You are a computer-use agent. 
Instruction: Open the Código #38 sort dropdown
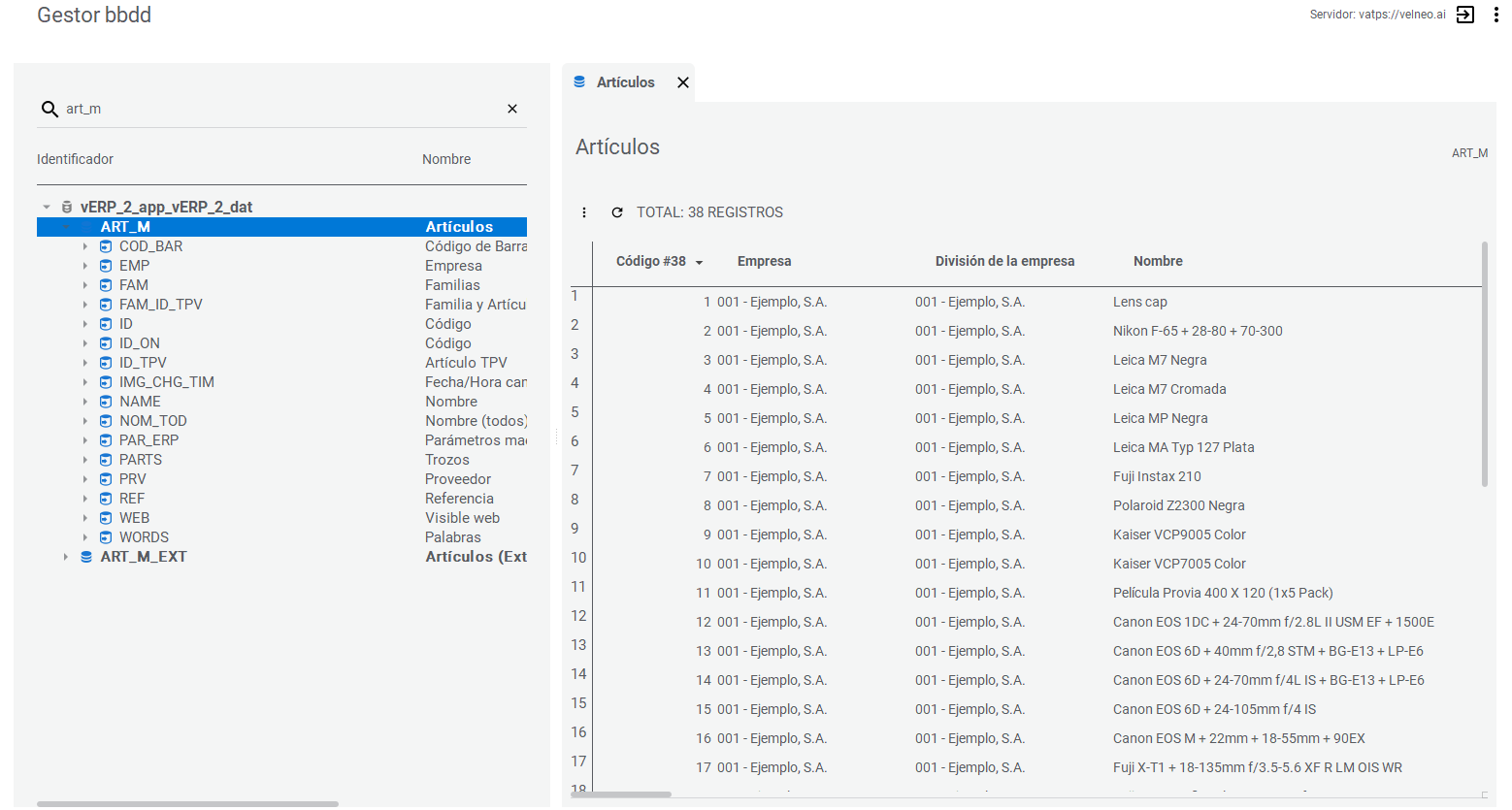coord(699,262)
